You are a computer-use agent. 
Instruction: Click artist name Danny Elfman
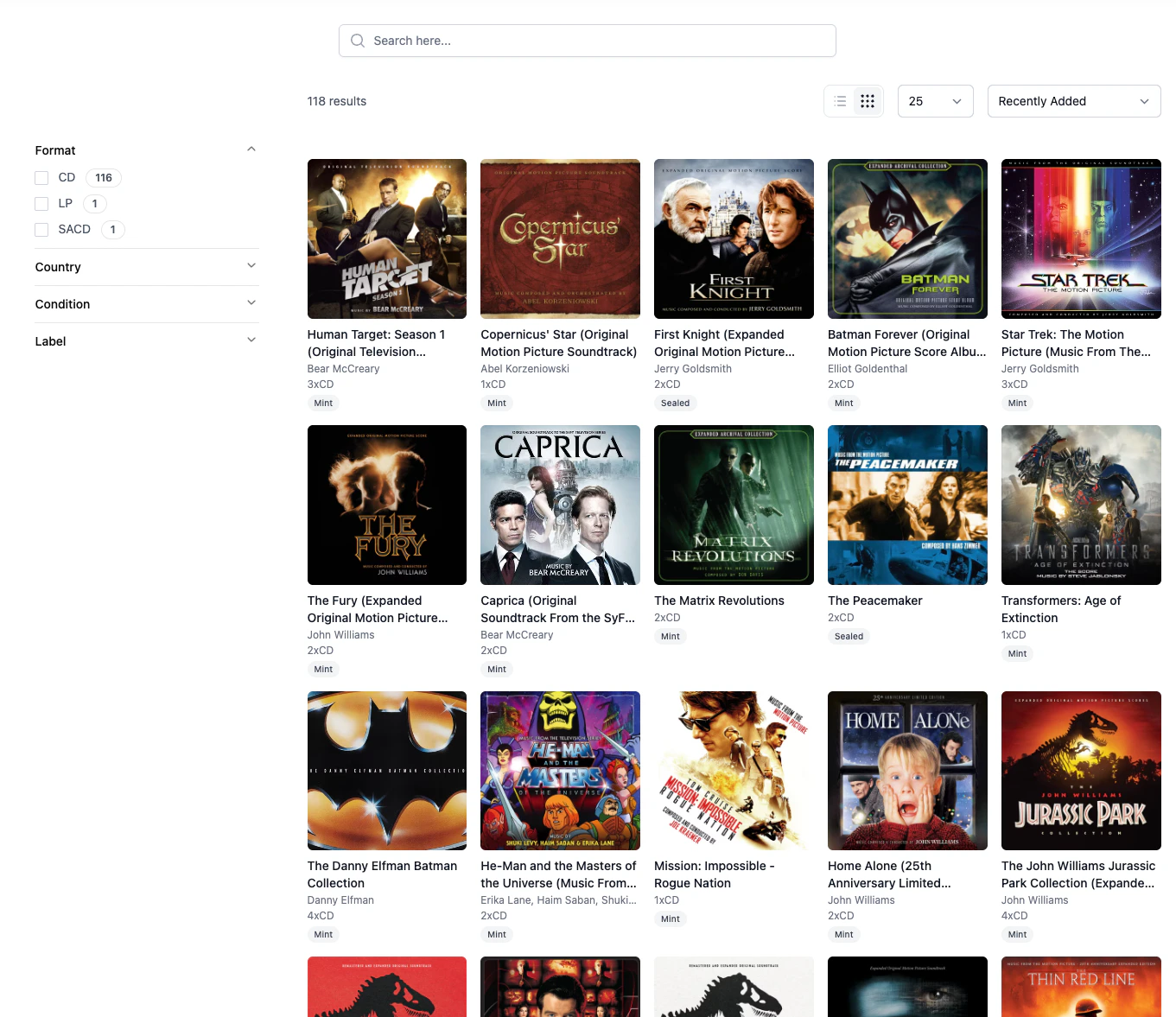[x=340, y=900]
